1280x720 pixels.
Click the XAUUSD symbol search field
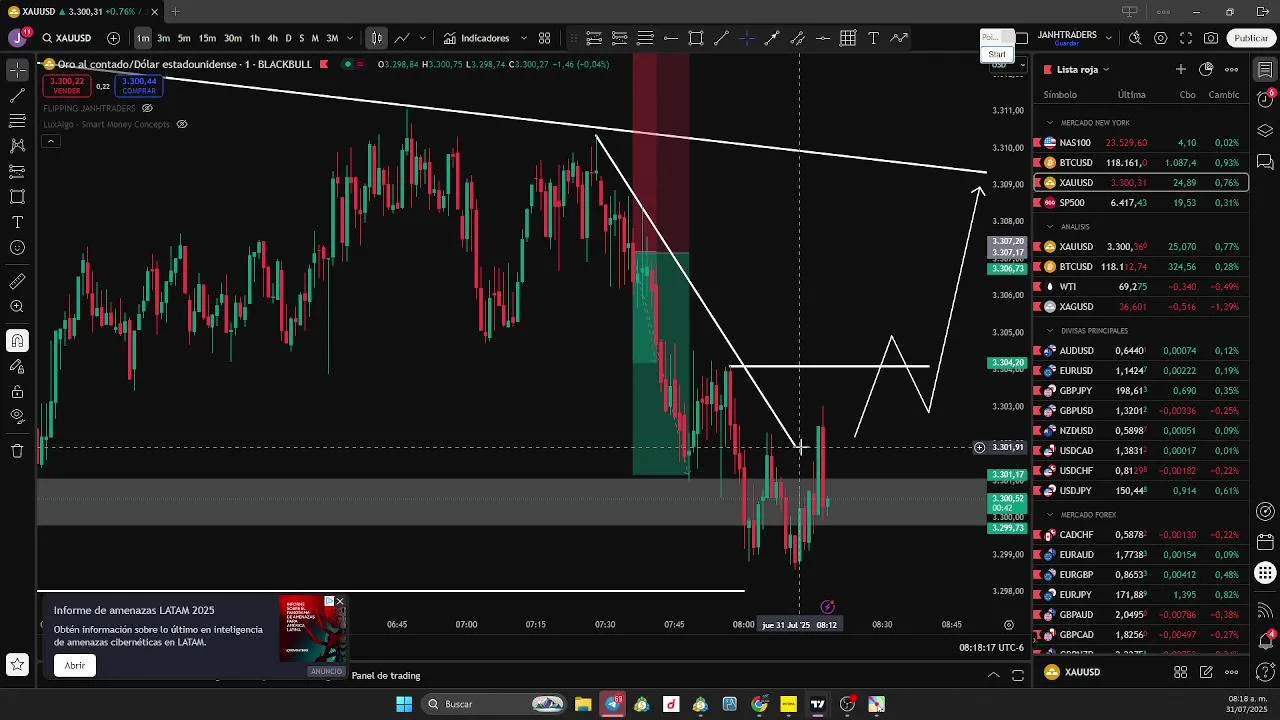[x=67, y=38]
